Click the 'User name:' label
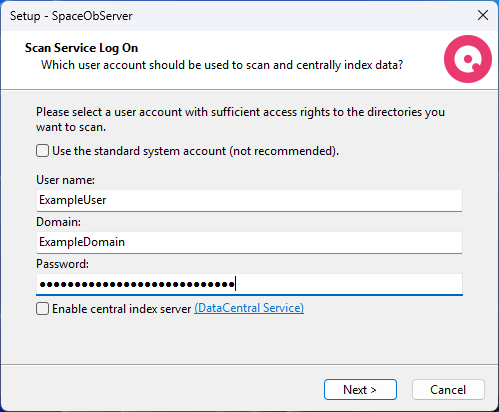499x412 pixels. pyautogui.click(x=65, y=180)
